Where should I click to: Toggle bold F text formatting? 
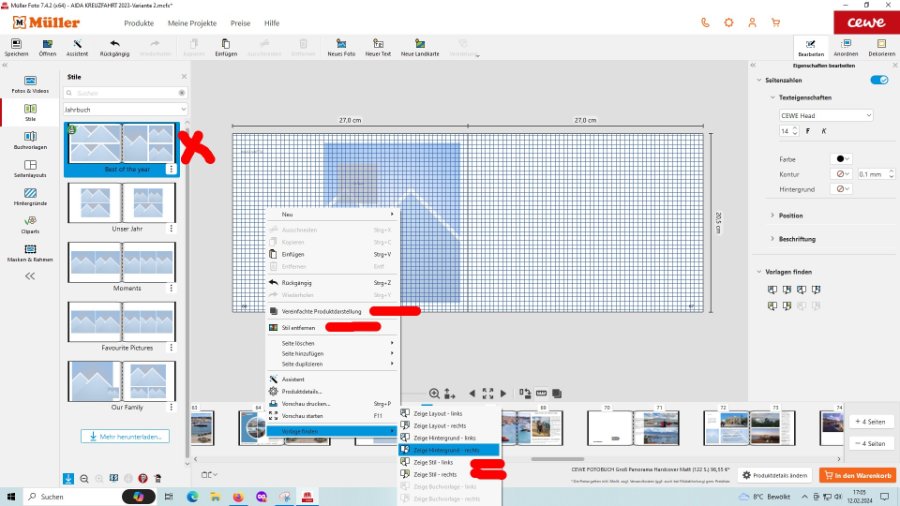[809, 131]
